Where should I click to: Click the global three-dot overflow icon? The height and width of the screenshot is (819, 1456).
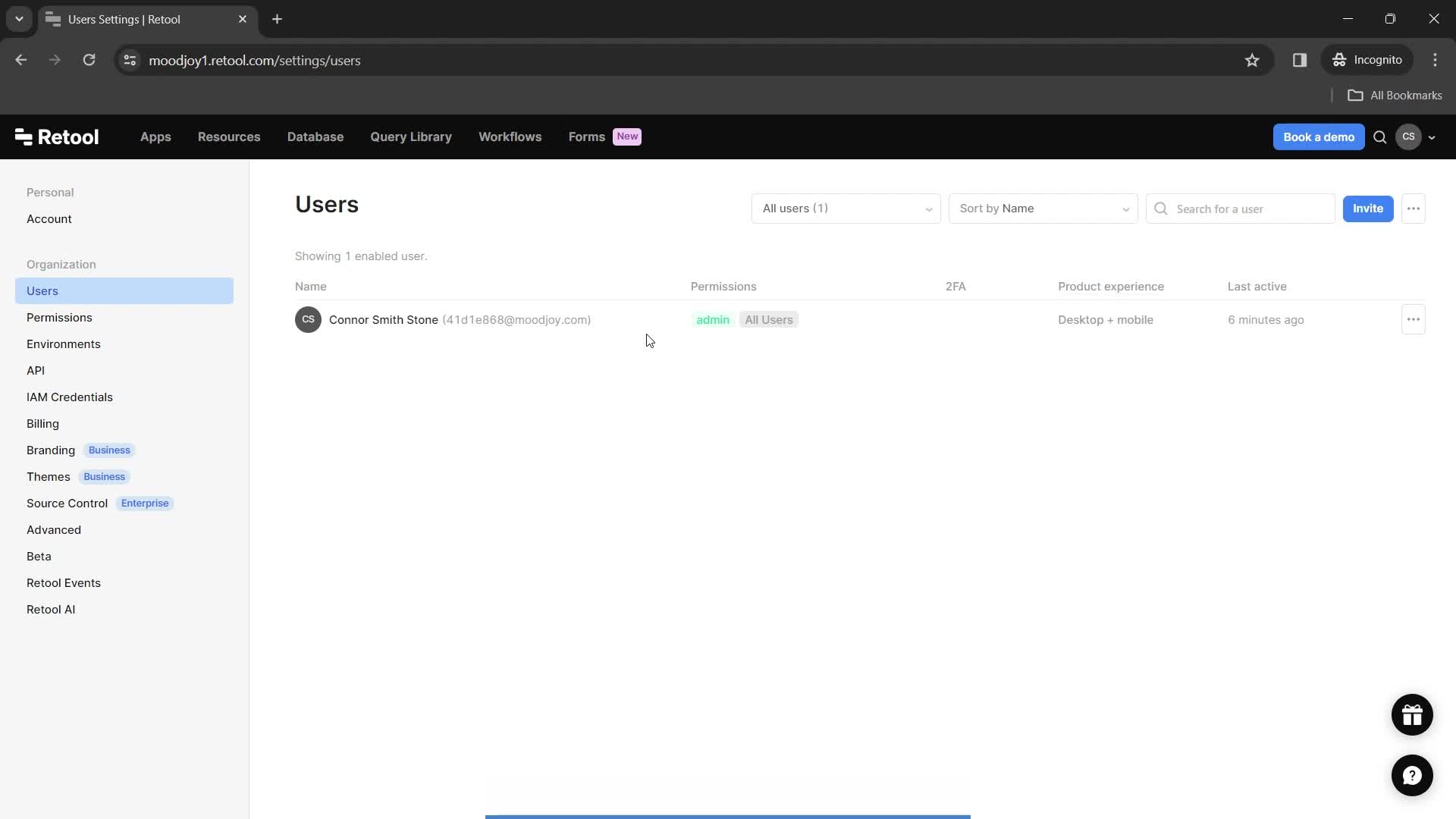1414,208
